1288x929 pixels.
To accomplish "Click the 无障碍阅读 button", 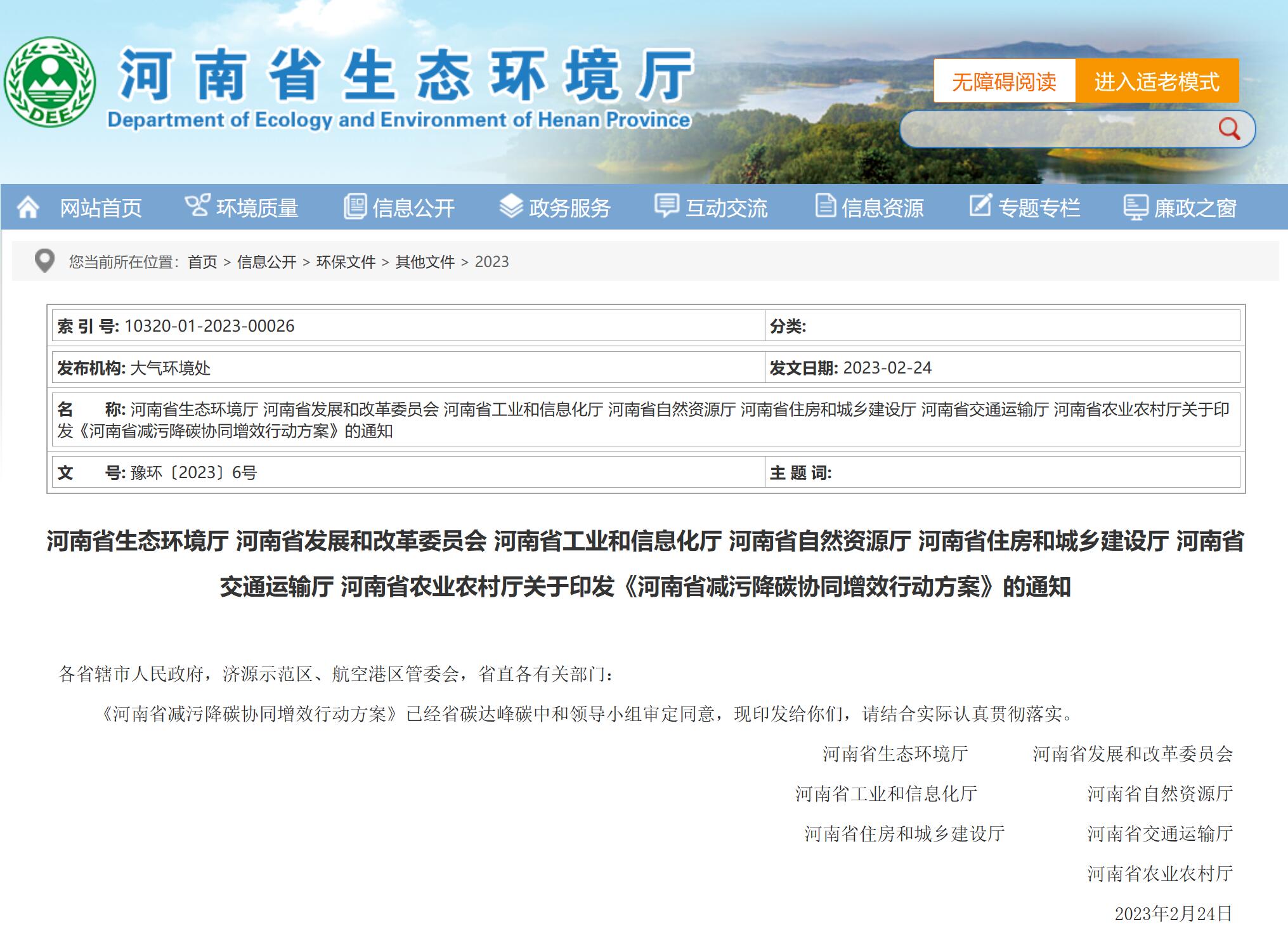I will [1005, 81].
